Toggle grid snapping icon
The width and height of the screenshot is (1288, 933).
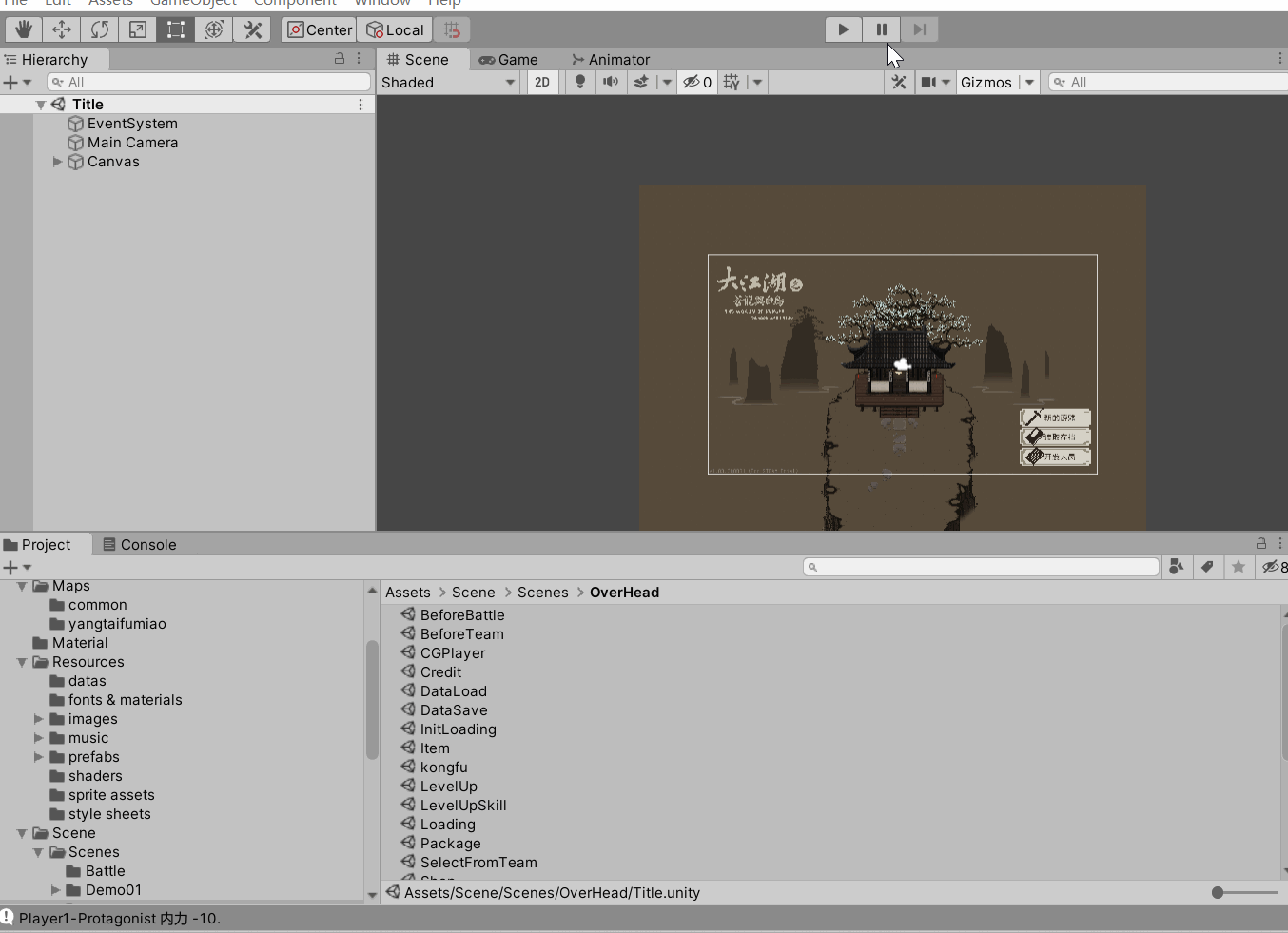(x=452, y=29)
